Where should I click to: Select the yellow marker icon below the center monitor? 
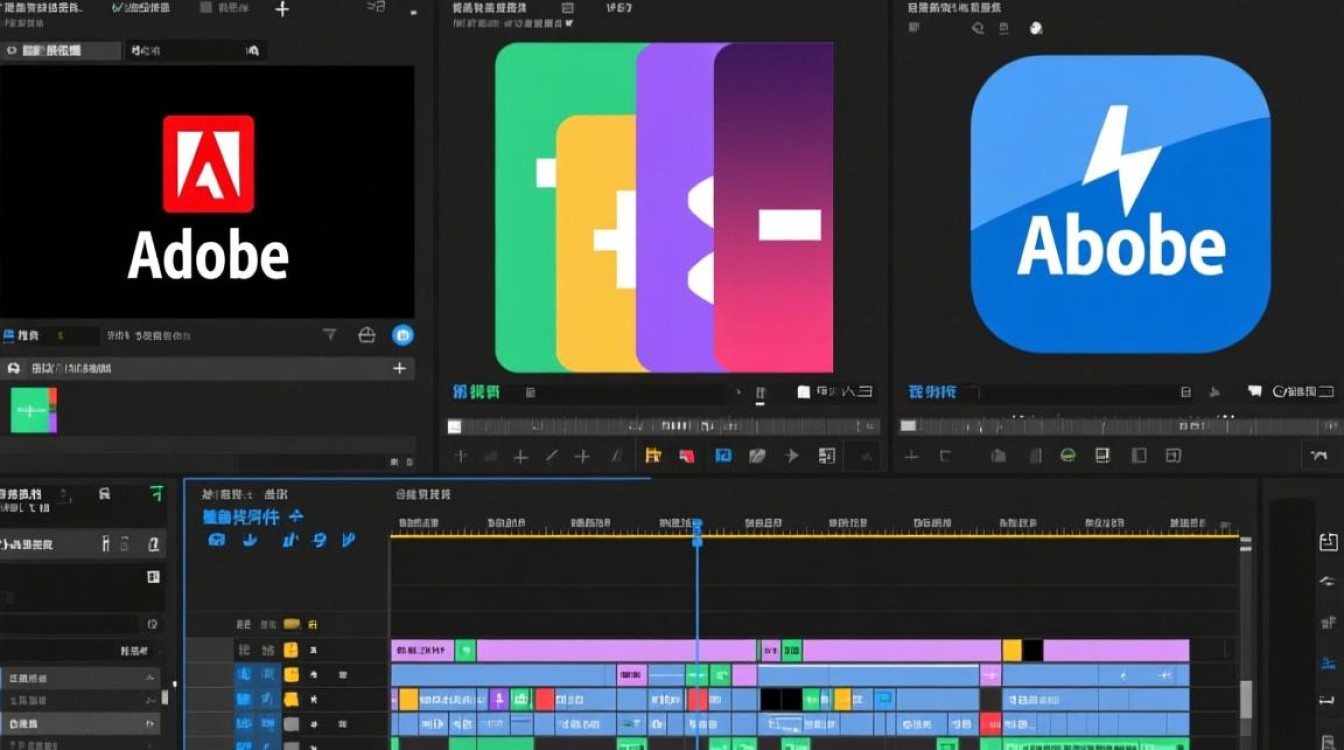[x=653, y=456]
